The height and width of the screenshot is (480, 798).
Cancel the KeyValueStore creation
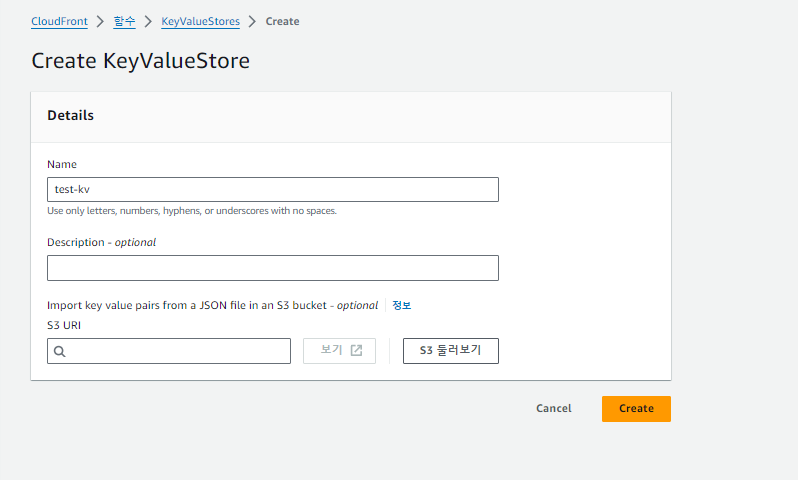point(553,408)
